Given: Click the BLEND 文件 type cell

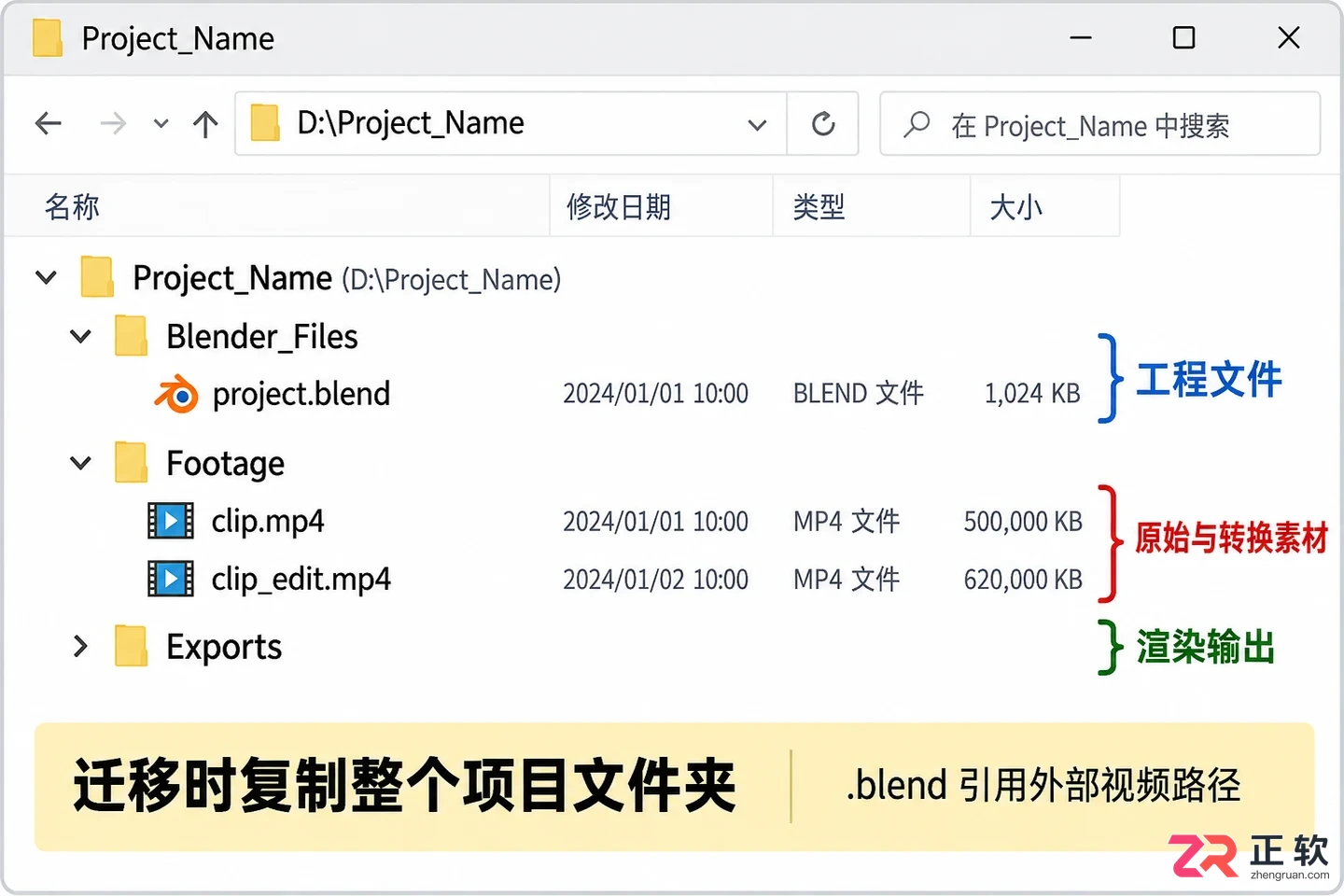Looking at the screenshot, I should click(x=858, y=393).
